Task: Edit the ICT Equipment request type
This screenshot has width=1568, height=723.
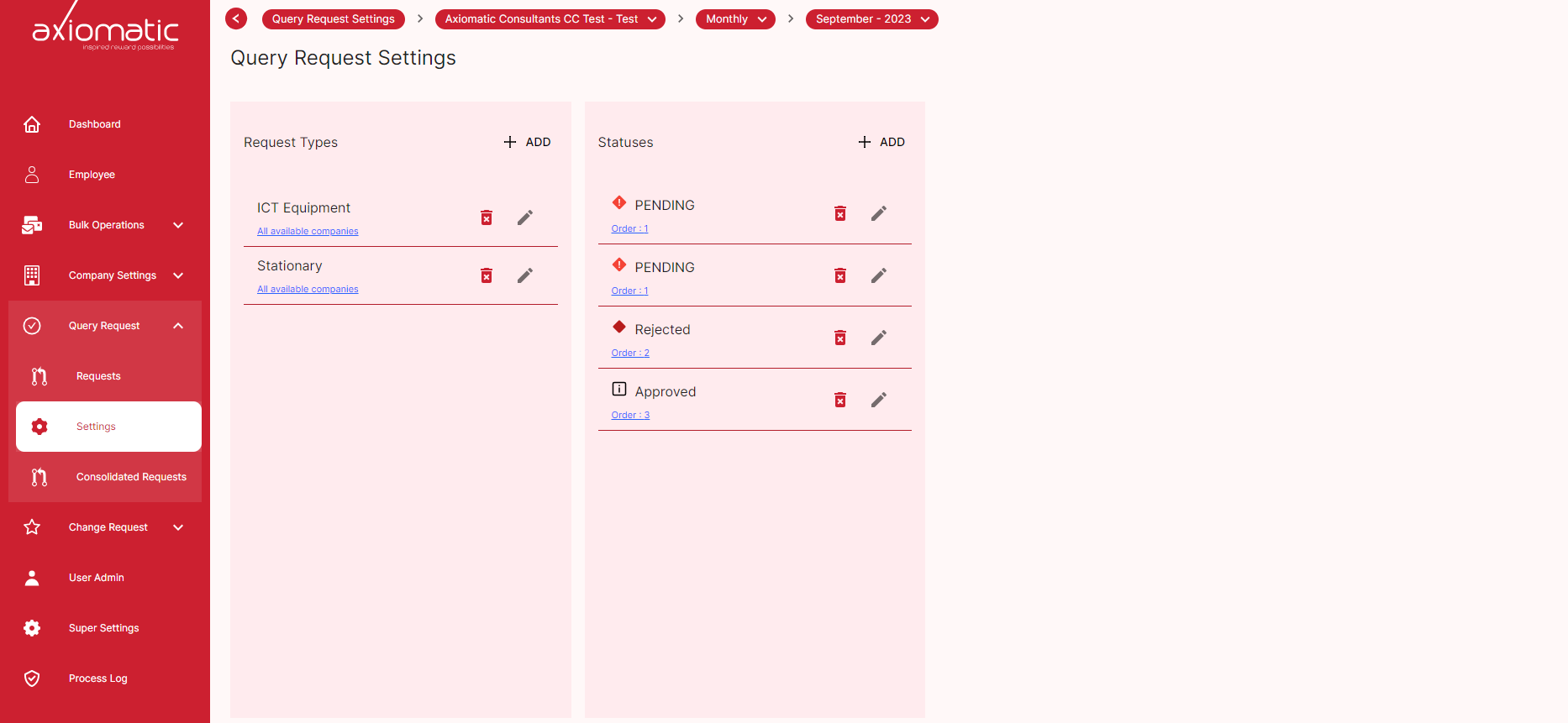Action: pyautogui.click(x=525, y=217)
